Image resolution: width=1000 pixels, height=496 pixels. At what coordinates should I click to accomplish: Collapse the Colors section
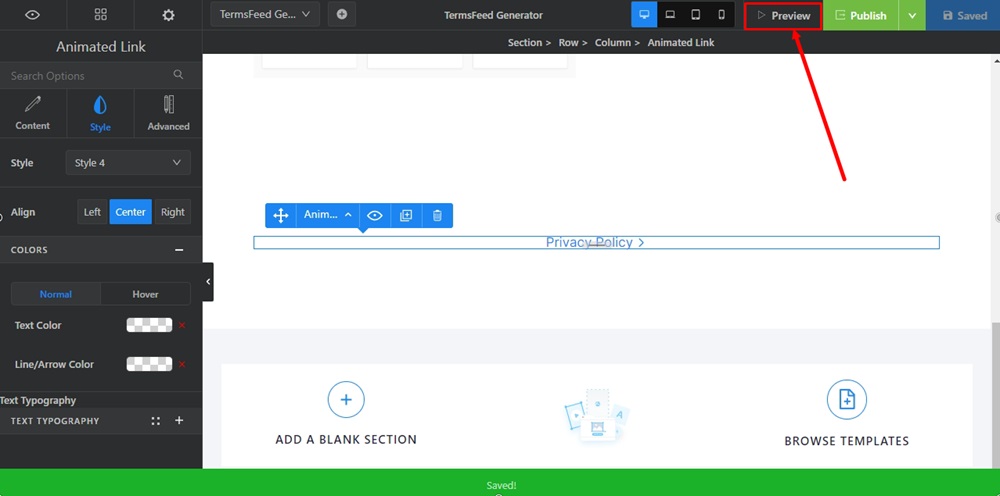coord(179,250)
